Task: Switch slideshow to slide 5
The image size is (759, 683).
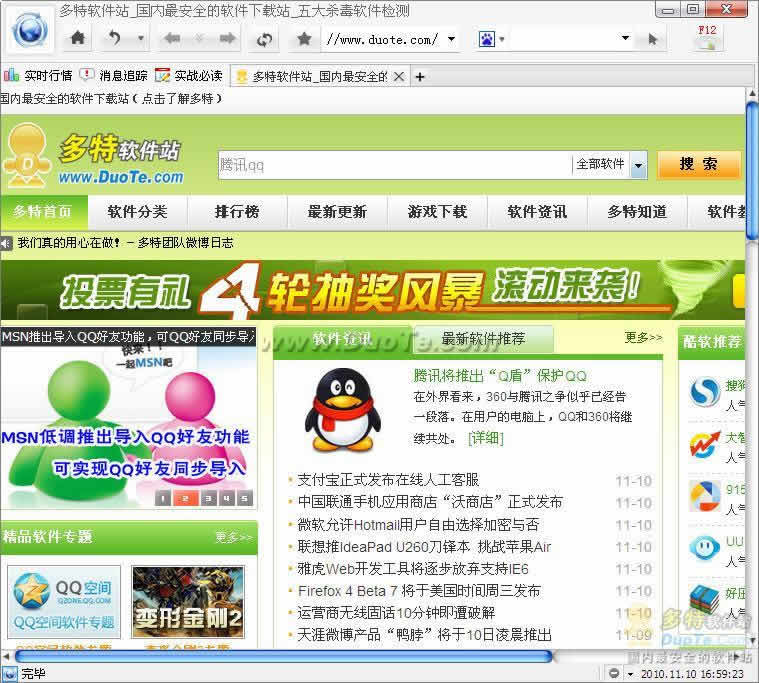Action: pyautogui.click(x=245, y=498)
